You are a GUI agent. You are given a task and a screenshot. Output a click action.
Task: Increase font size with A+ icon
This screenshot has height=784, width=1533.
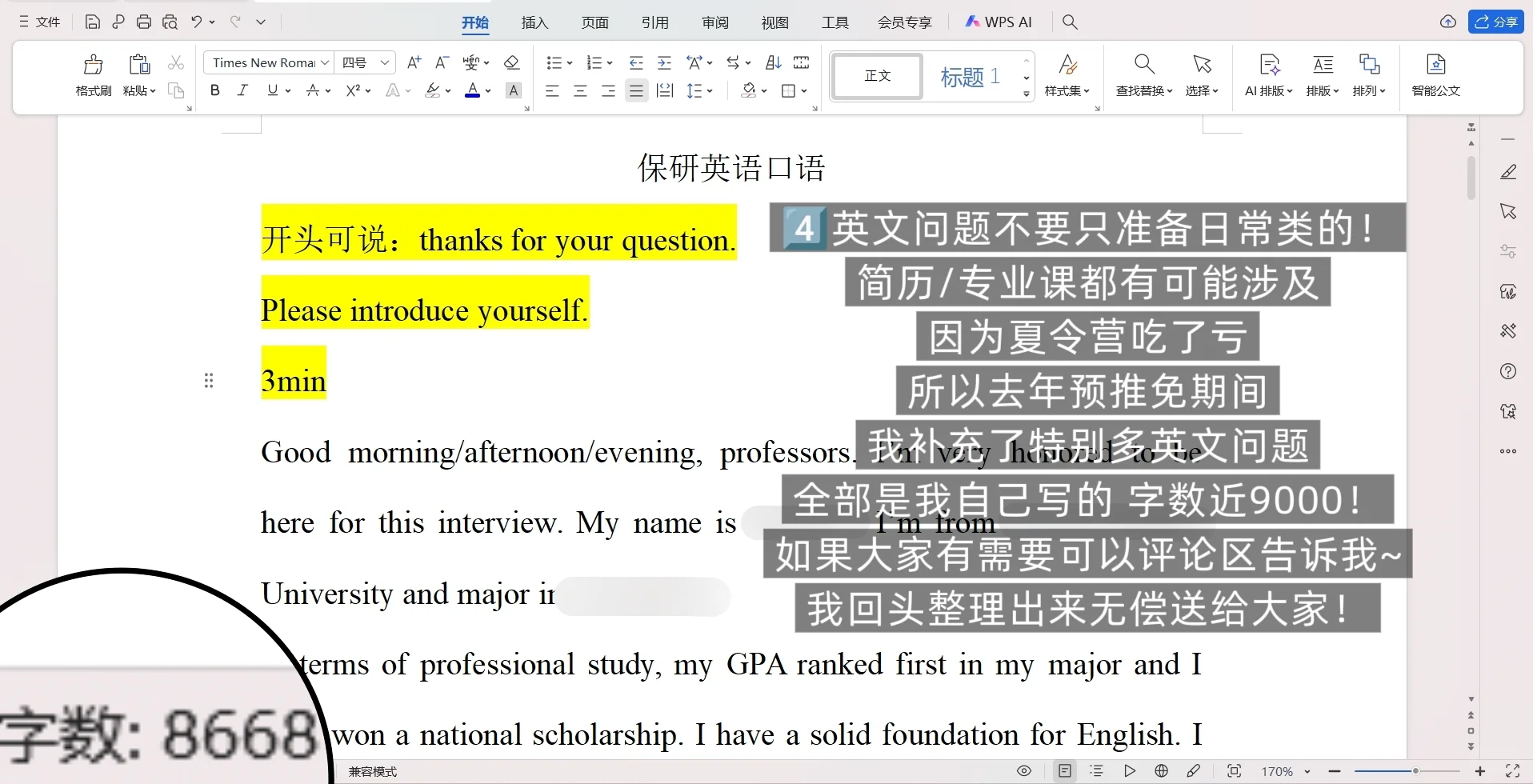(x=414, y=62)
